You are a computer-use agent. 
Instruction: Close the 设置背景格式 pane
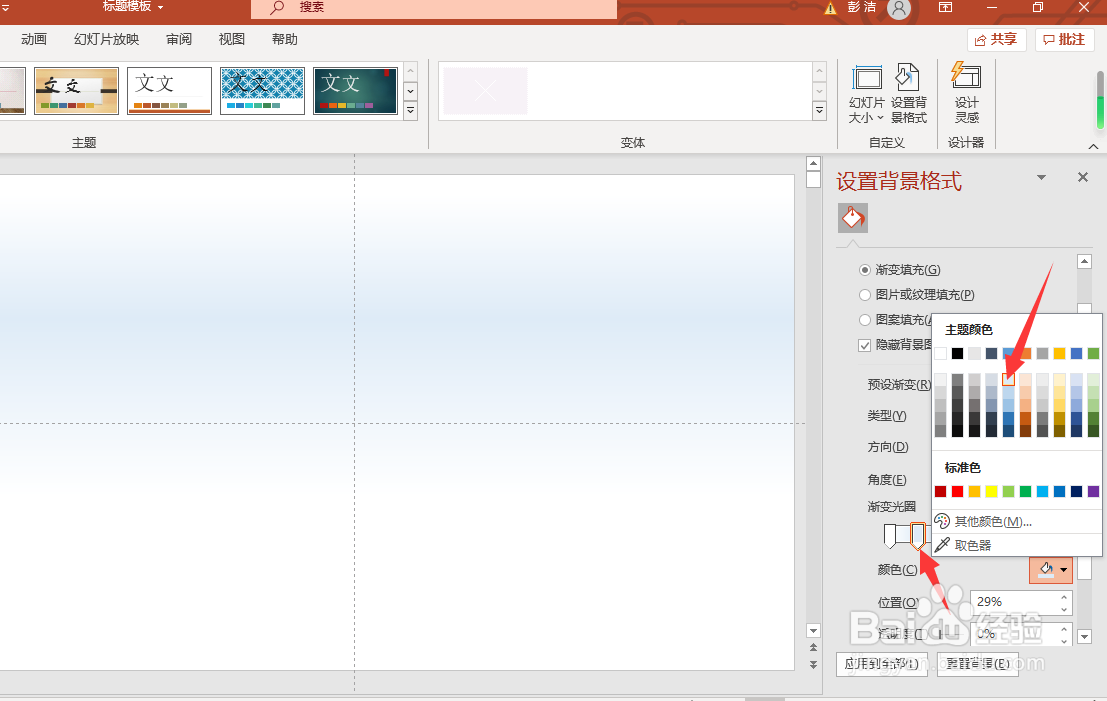tap(1083, 177)
